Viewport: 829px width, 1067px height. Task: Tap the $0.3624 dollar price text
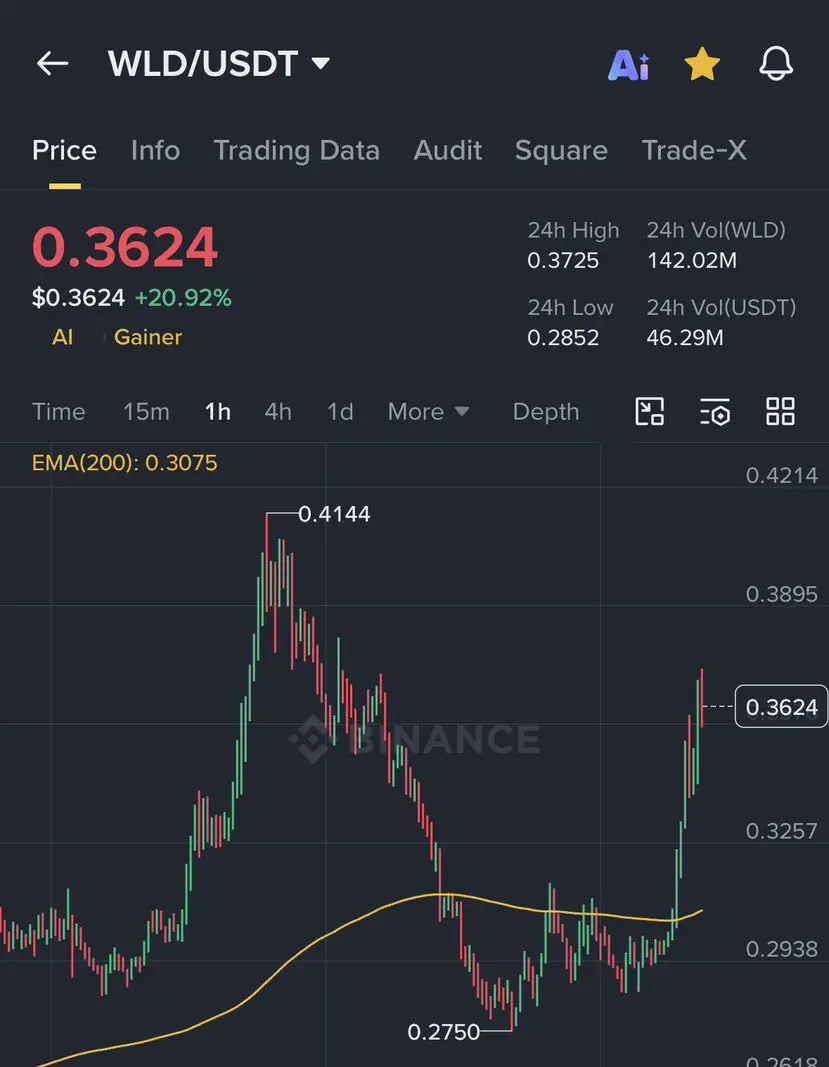78,297
